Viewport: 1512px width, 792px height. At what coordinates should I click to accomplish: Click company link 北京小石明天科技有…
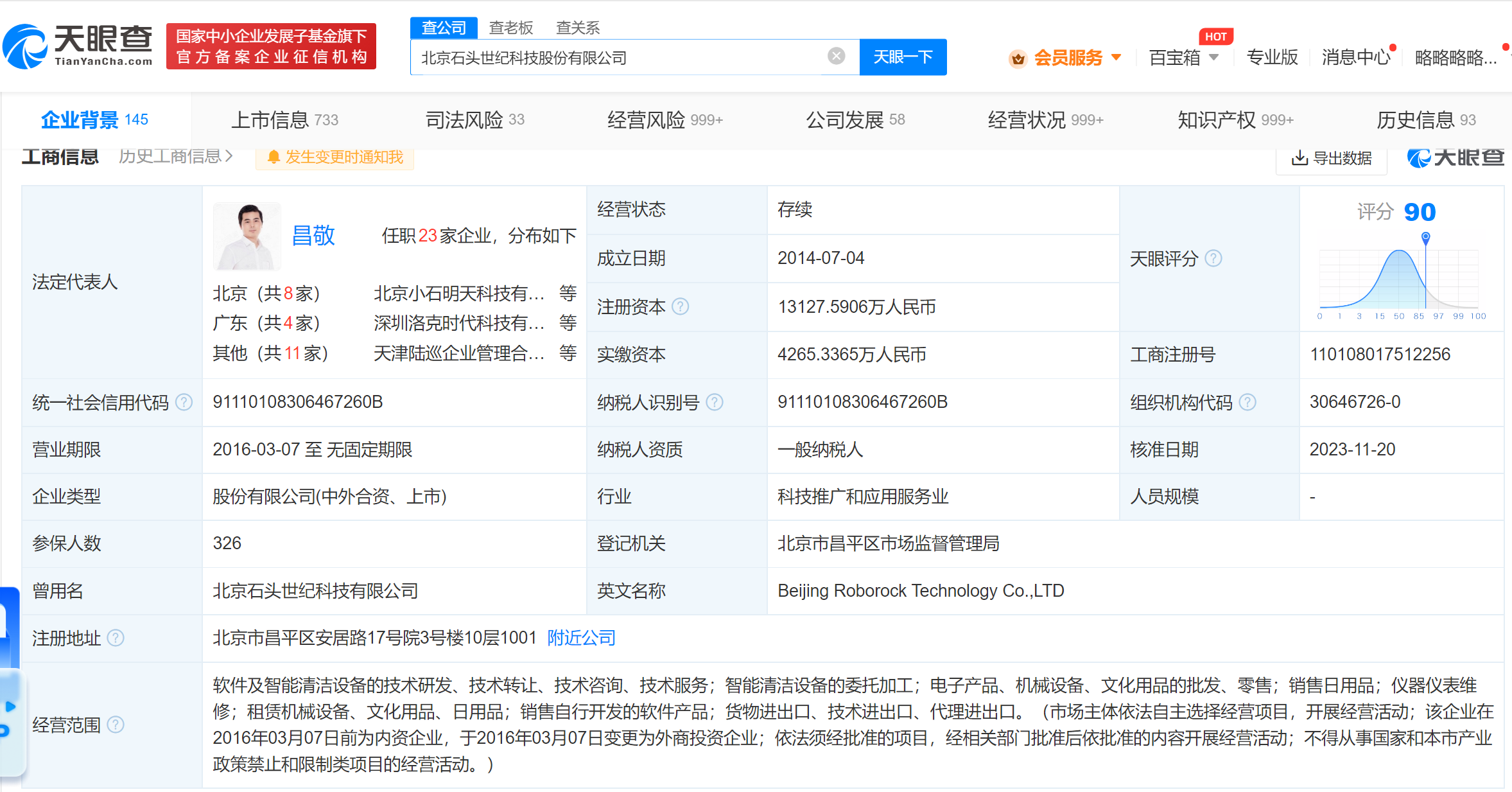point(459,294)
